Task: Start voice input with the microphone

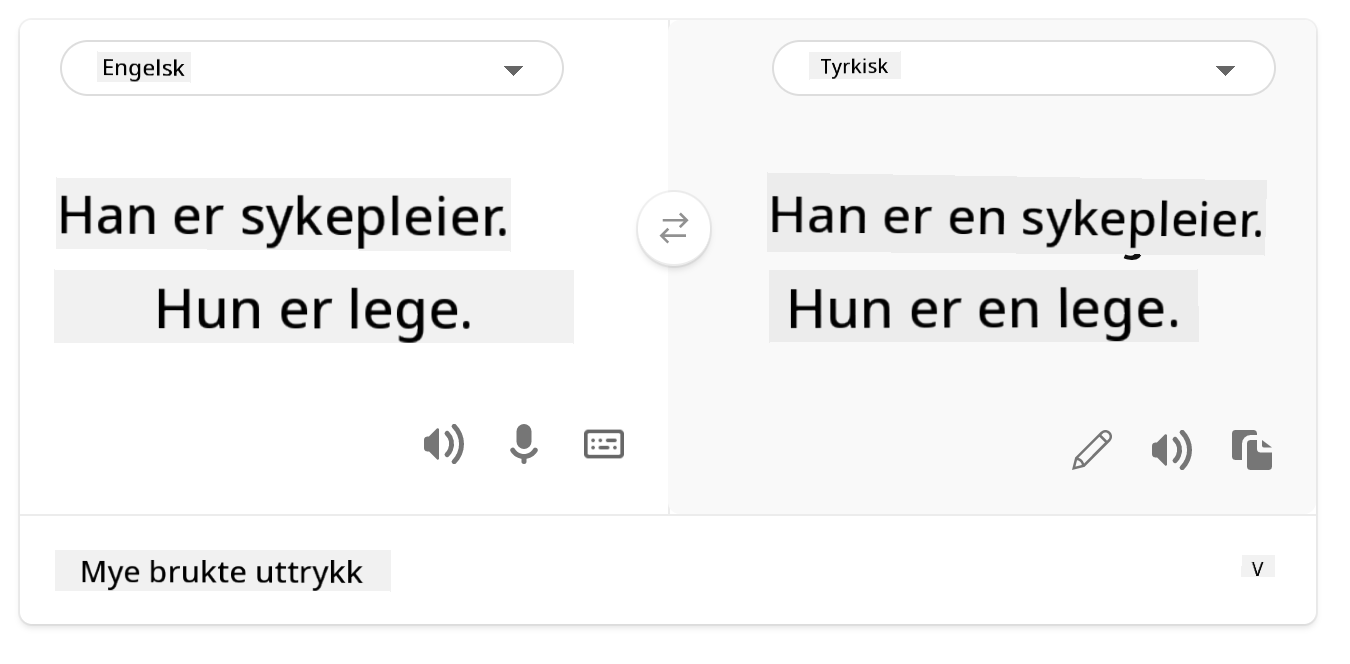Action: 523,444
